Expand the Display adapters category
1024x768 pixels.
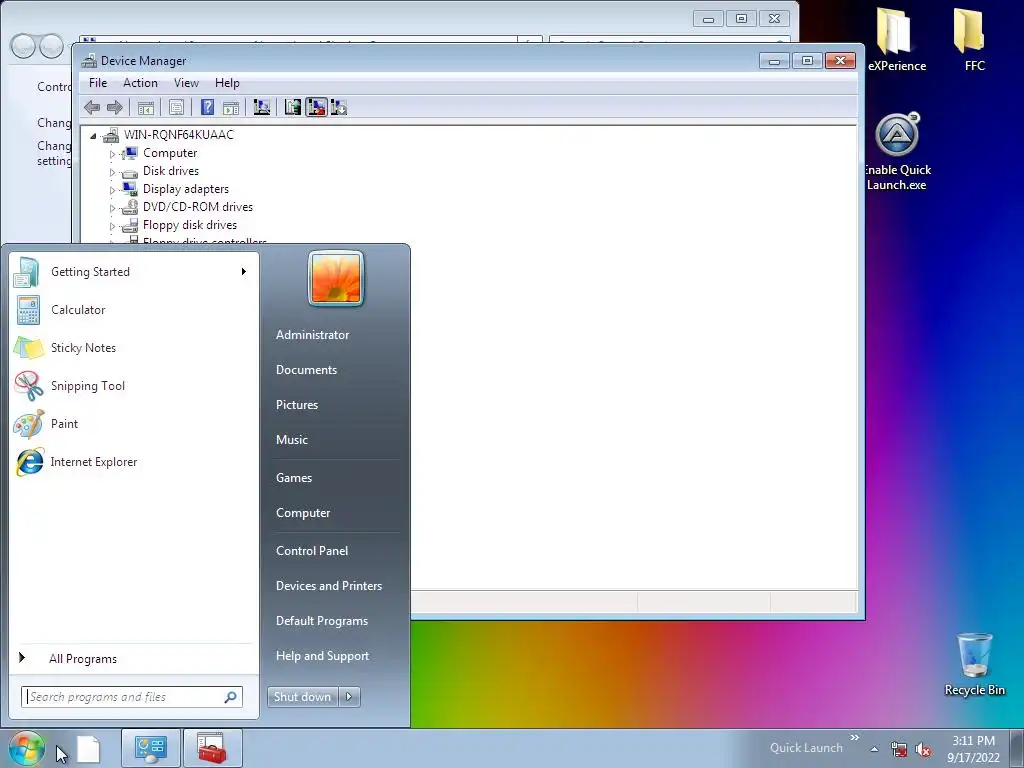pos(112,190)
